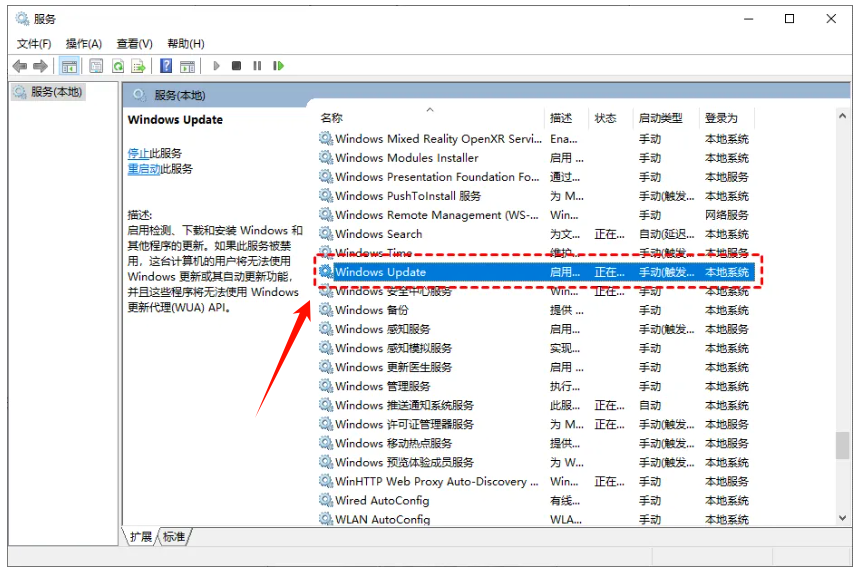The width and height of the screenshot is (860, 576).
Task: Open the 帮助(H) menu
Action: pos(186,43)
